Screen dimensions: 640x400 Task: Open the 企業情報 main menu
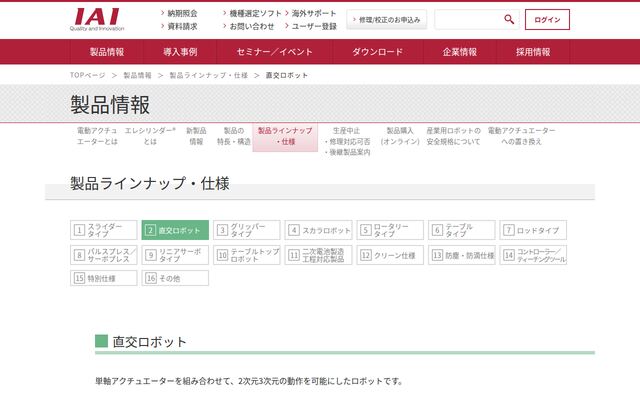[460, 52]
